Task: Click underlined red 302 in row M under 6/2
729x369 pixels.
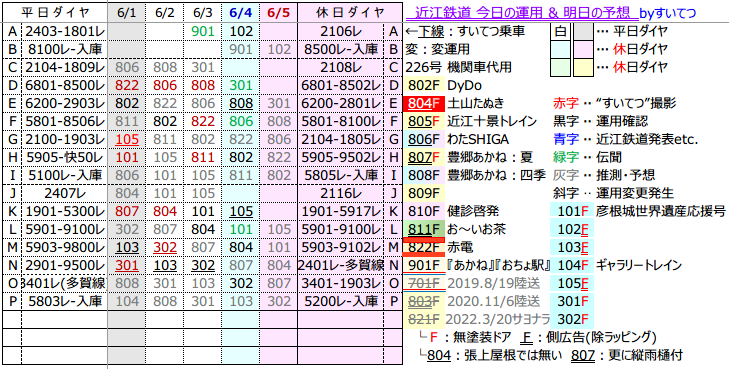Action: pyautogui.click(x=165, y=248)
